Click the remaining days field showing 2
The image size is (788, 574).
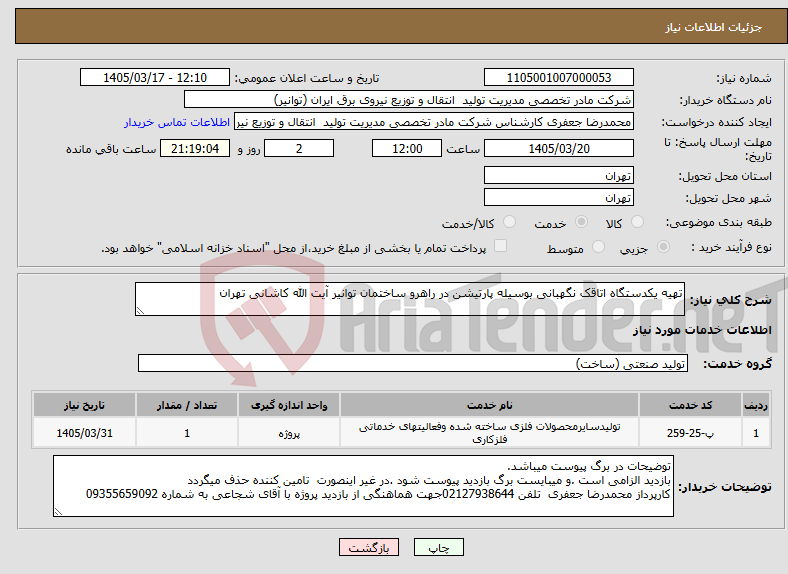[x=299, y=149]
